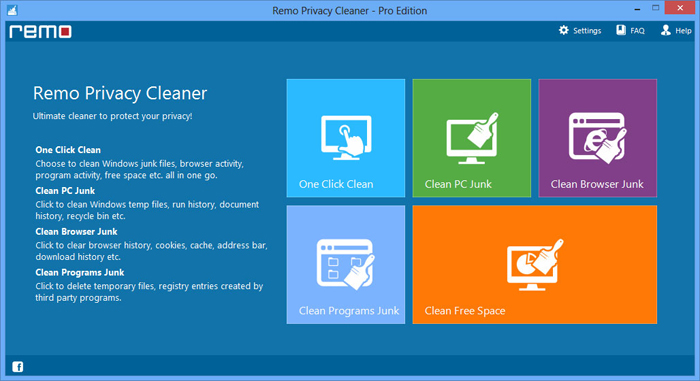Click the monitor-with-hand icon on the blue tile
This screenshot has height=381, width=700.
346,137
